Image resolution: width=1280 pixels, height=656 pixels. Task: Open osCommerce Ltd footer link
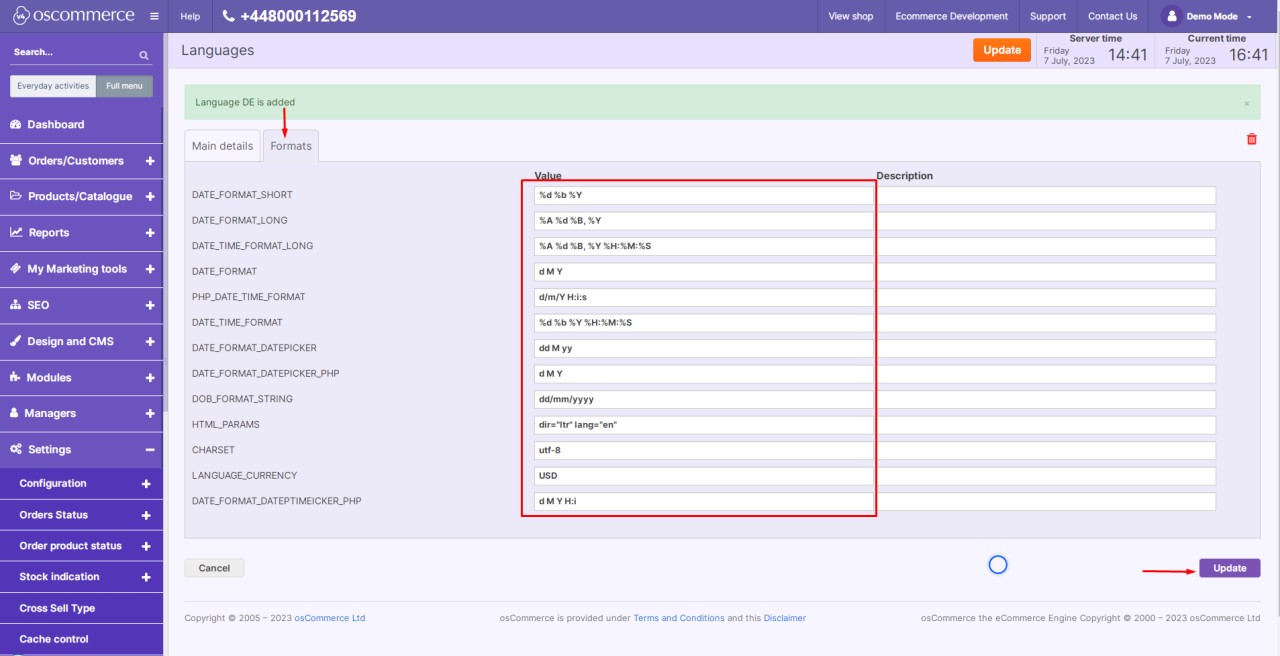(x=330, y=618)
